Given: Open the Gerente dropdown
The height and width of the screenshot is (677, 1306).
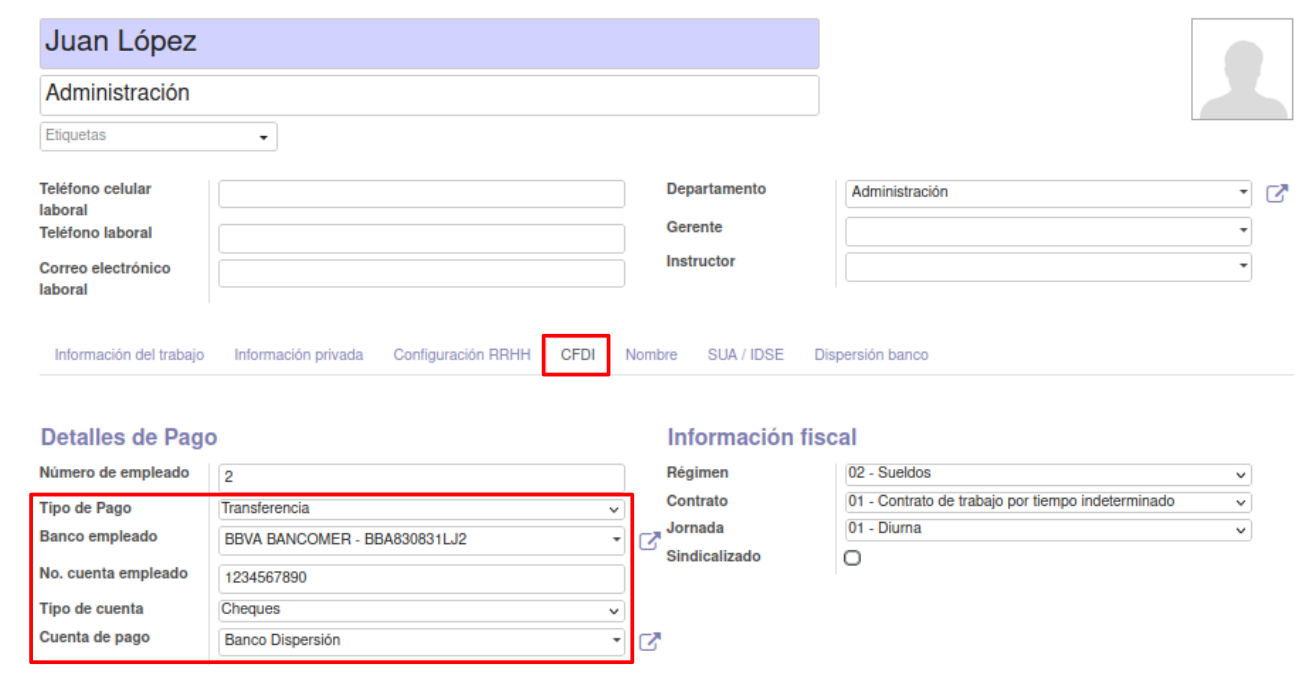Looking at the screenshot, I should coord(1047,232).
